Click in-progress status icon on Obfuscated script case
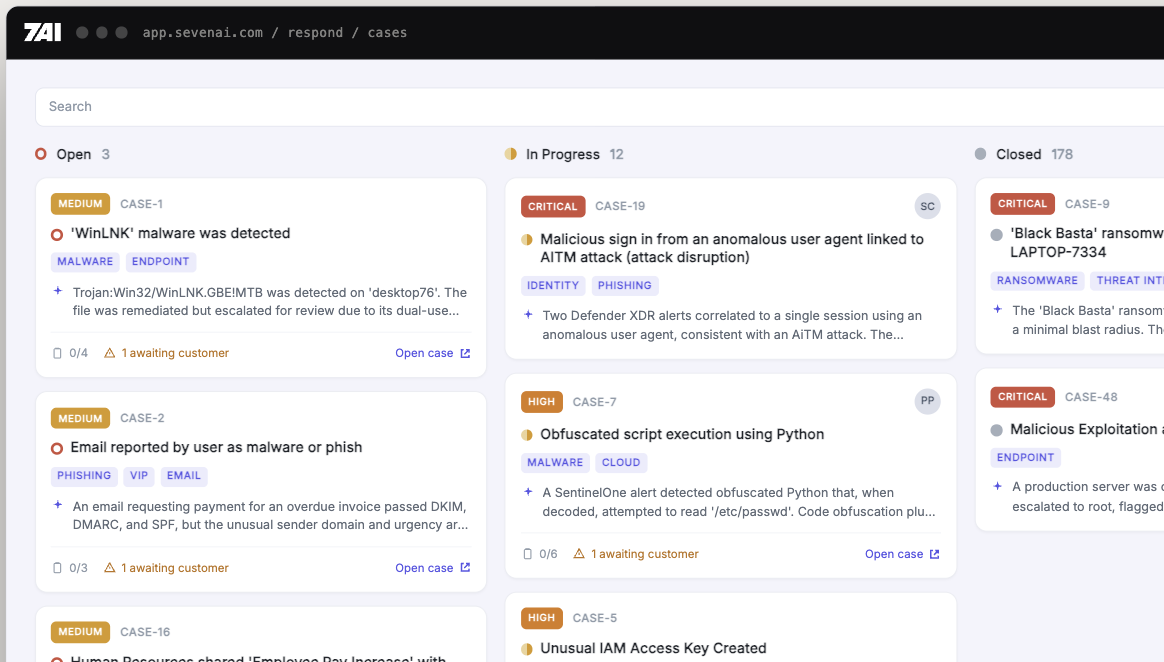 click(x=527, y=435)
